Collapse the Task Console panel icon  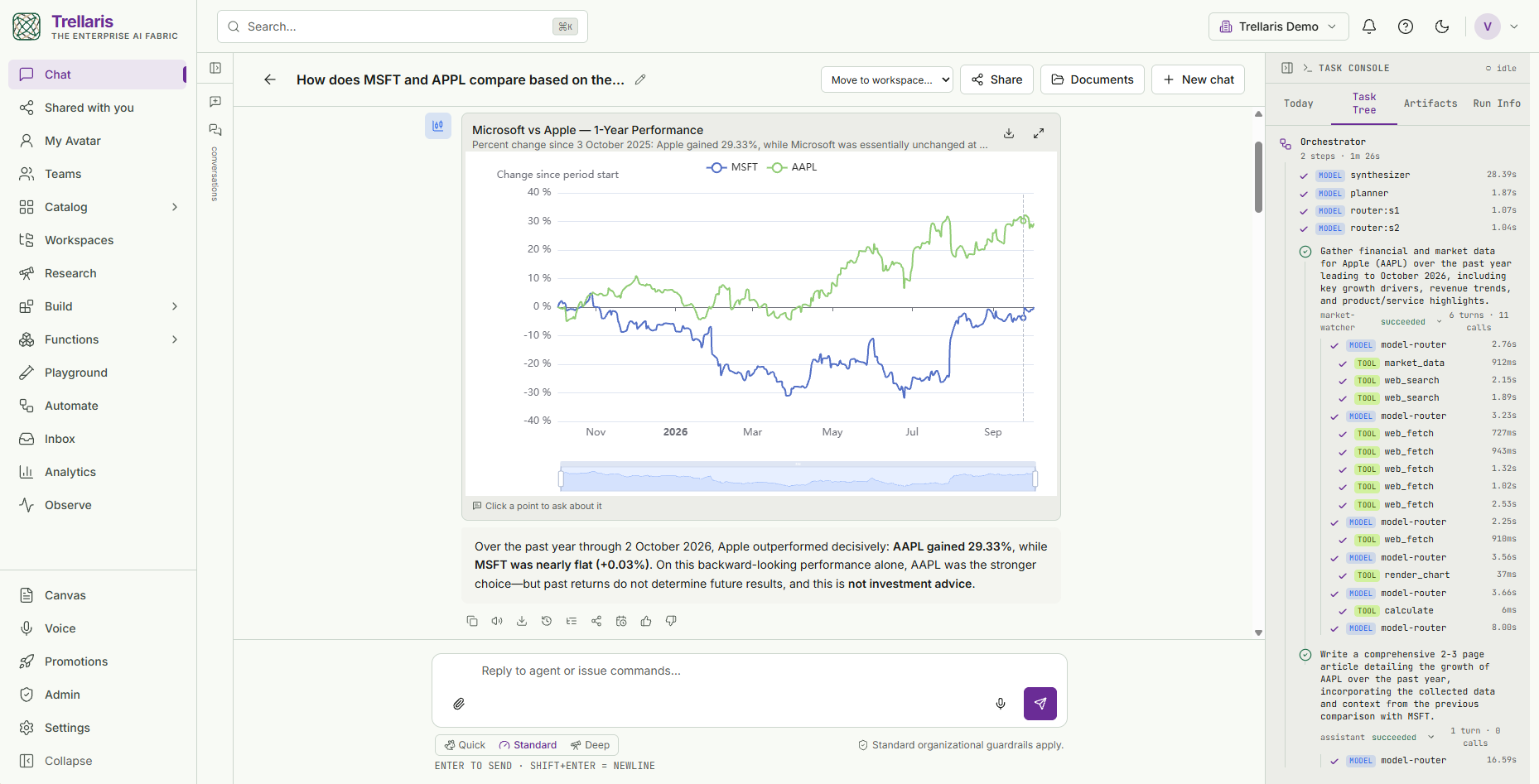[x=1287, y=68]
